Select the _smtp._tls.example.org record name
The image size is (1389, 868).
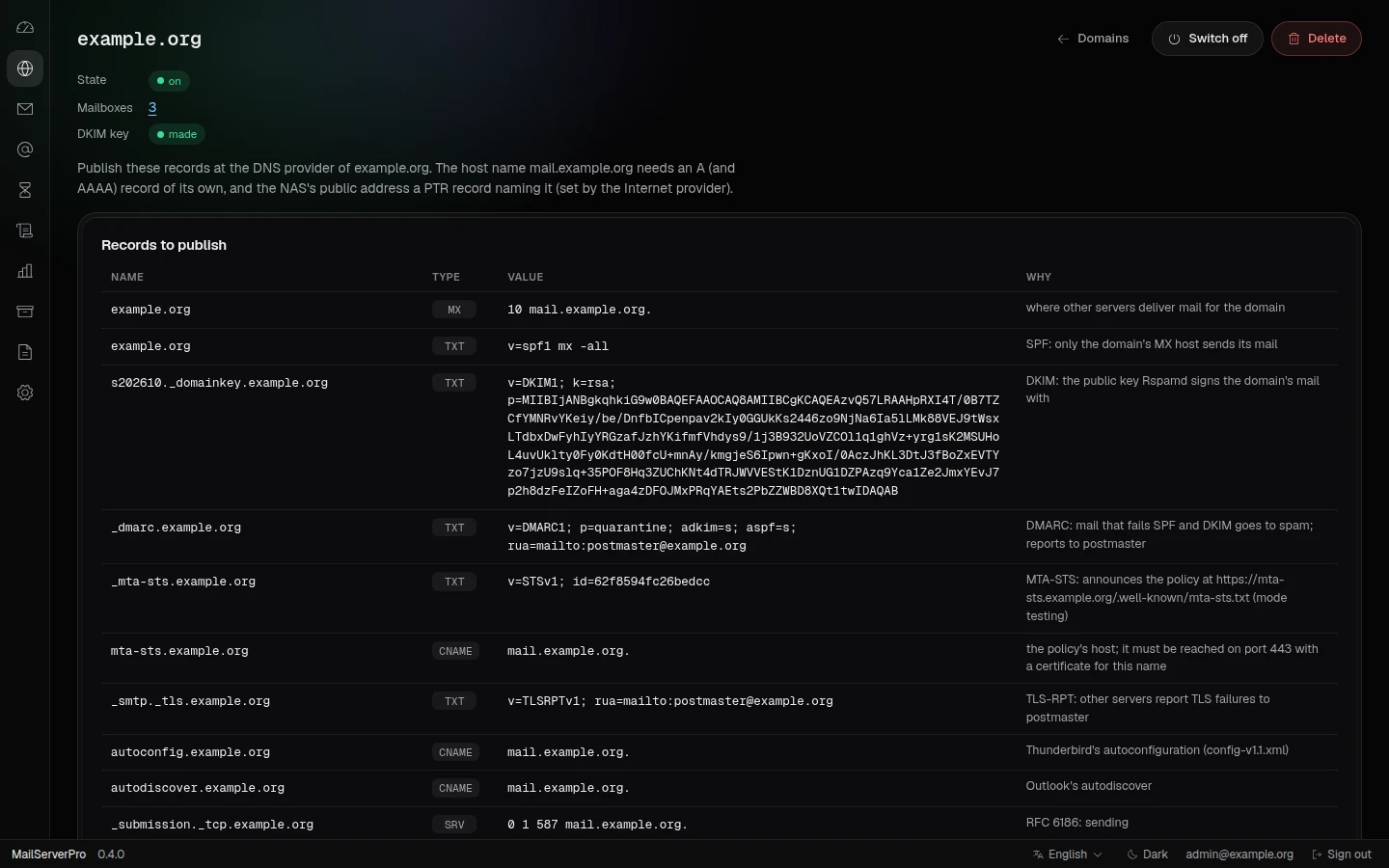click(x=190, y=701)
